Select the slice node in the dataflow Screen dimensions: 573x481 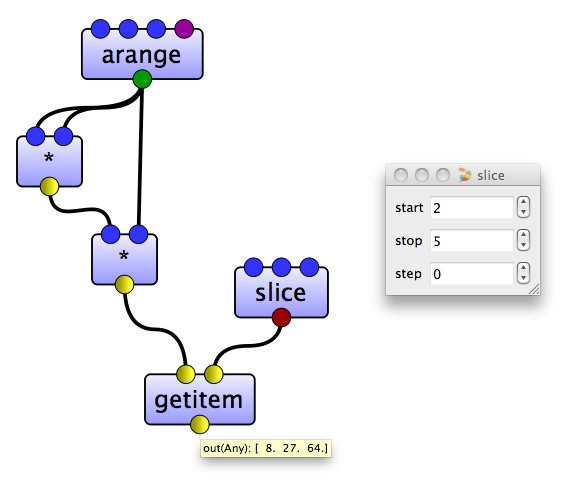[281, 292]
